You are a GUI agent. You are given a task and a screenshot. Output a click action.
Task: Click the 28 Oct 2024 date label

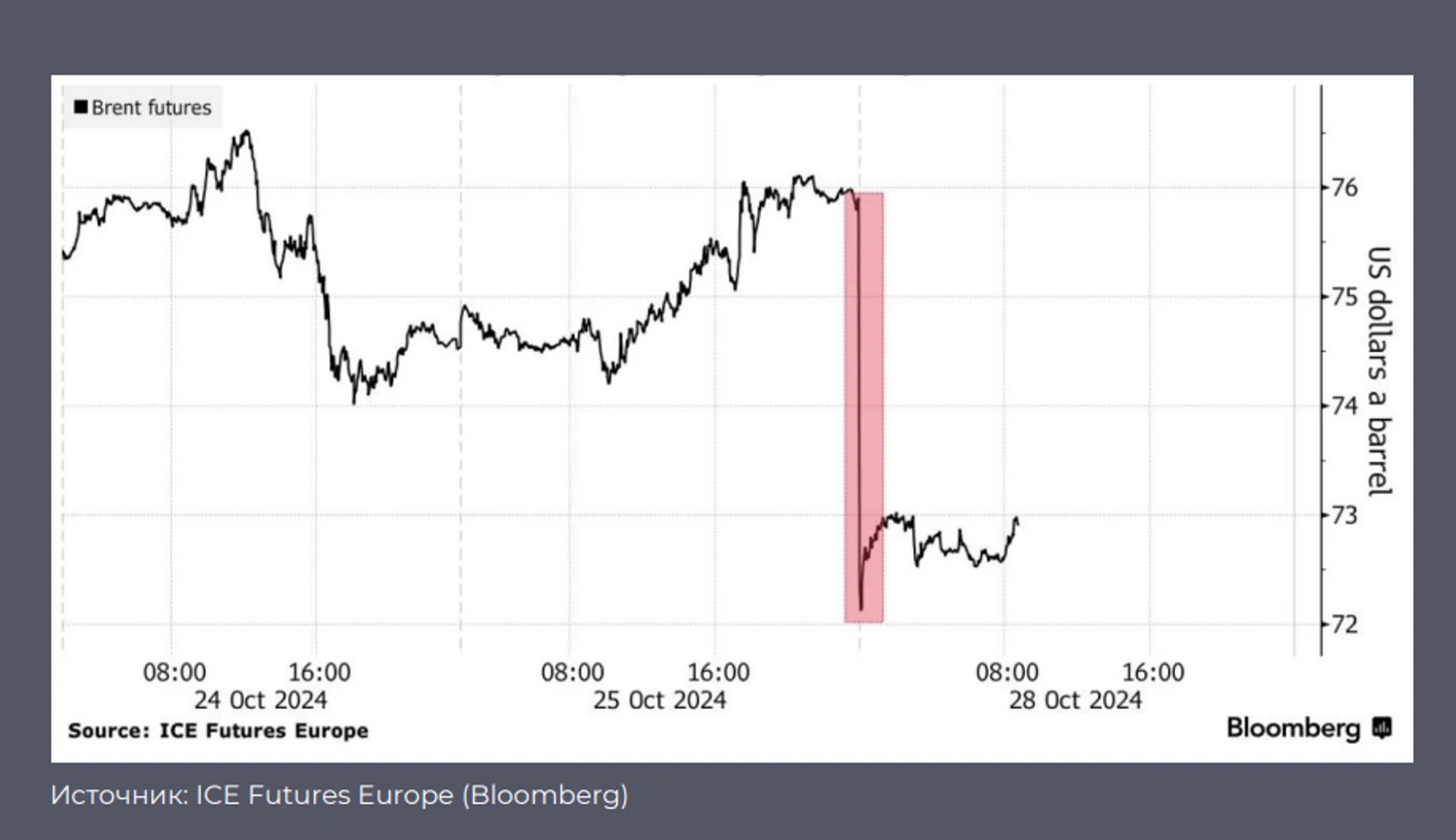click(x=1075, y=700)
